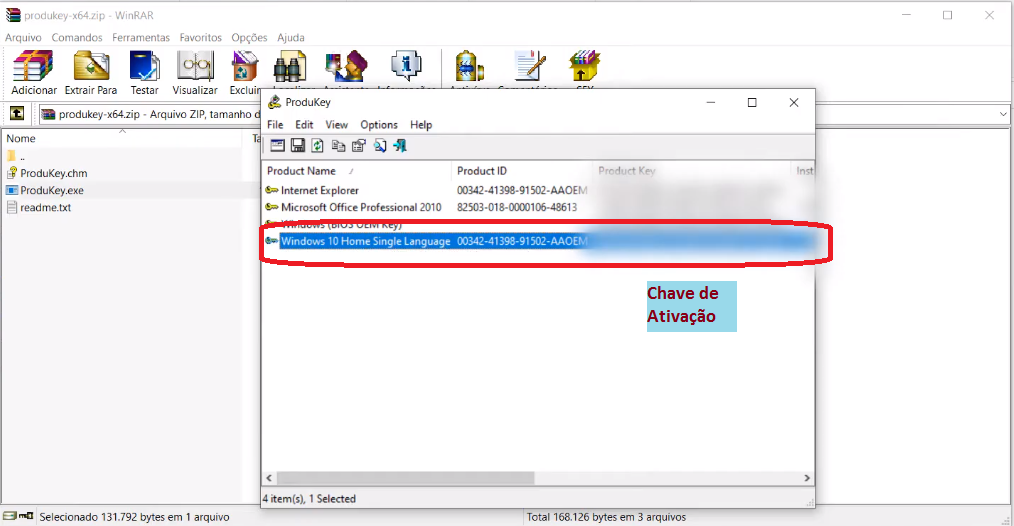Close the ProduKey window

[793, 102]
